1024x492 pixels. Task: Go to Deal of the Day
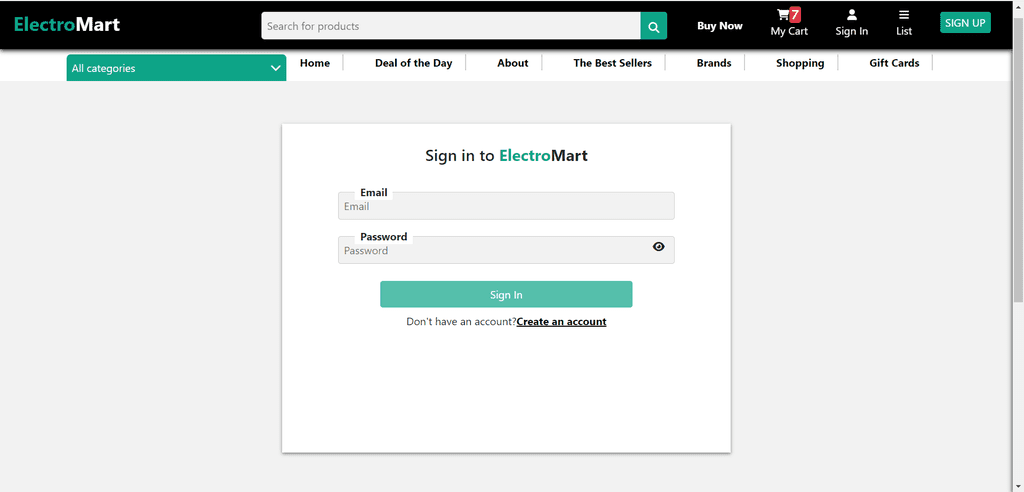[413, 63]
